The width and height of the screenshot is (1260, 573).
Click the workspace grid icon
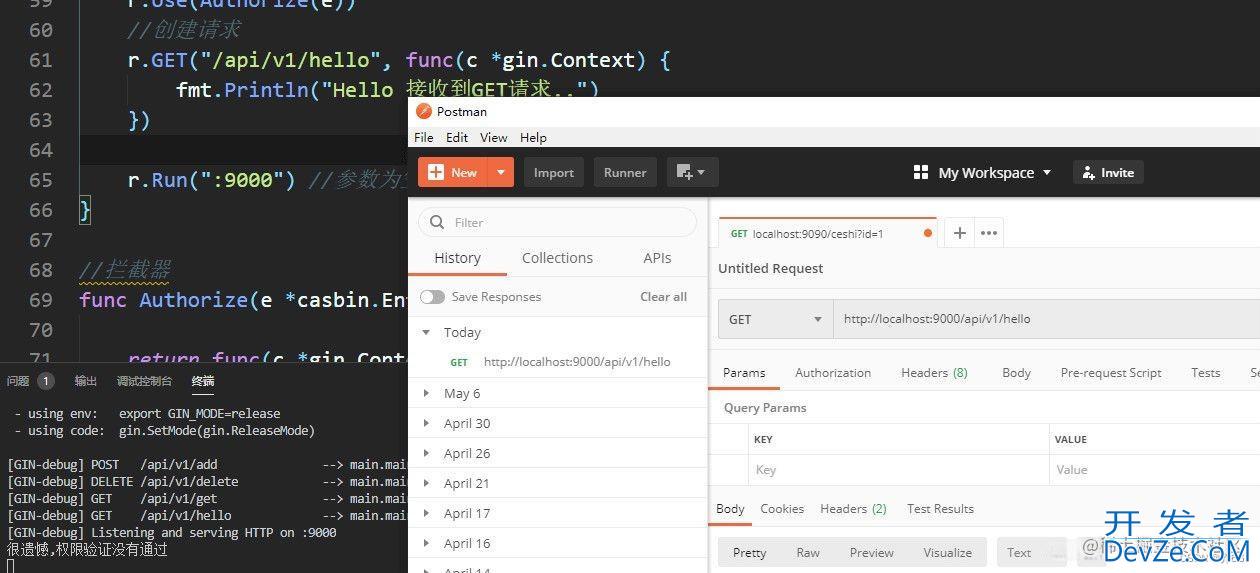click(x=921, y=172)
